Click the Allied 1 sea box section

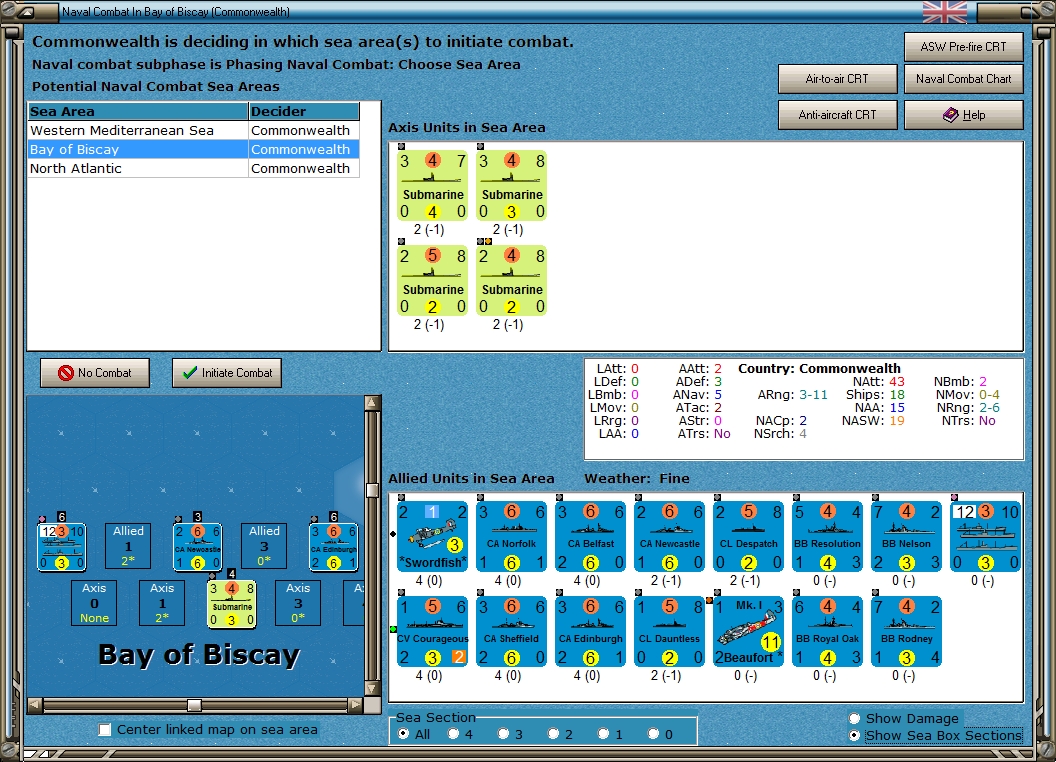pyautogui.click(x=128, y=546)
